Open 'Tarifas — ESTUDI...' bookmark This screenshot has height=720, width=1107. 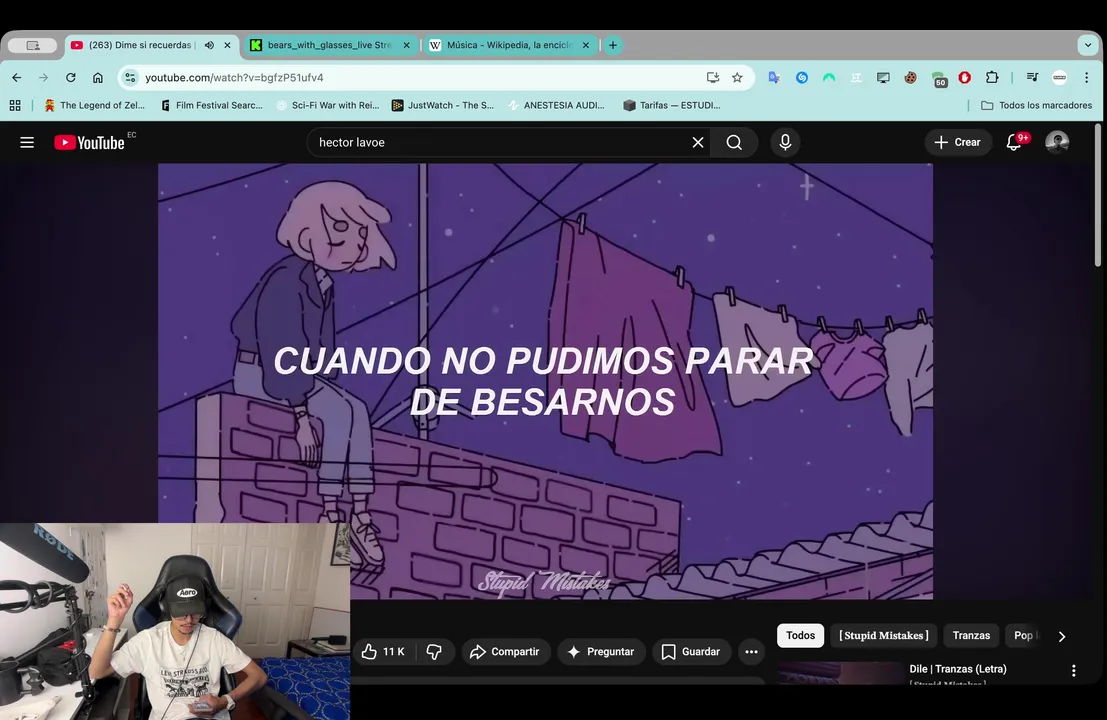coord(672,105)
